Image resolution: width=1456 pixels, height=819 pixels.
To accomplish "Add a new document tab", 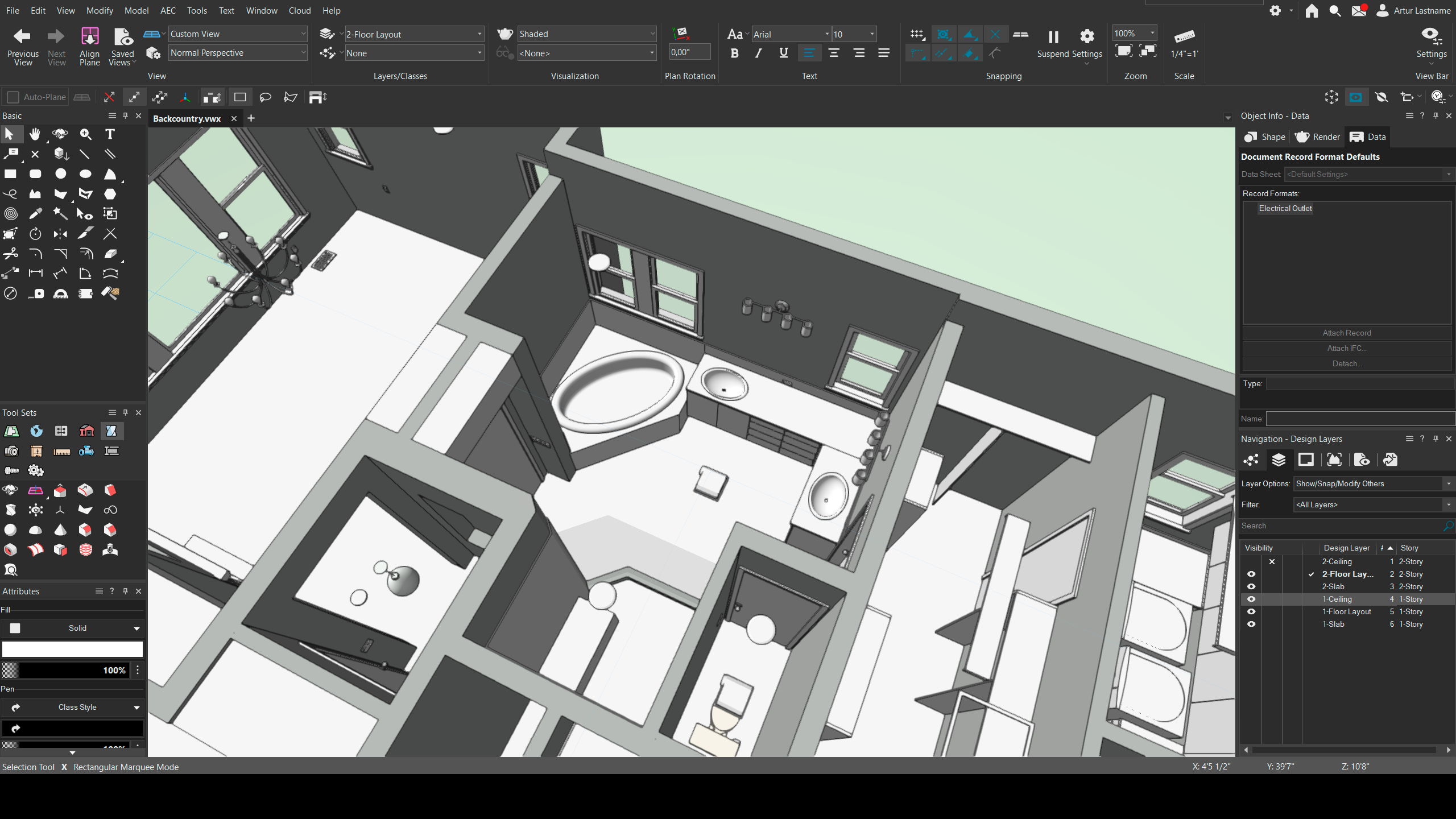I will tap(251, 118).
